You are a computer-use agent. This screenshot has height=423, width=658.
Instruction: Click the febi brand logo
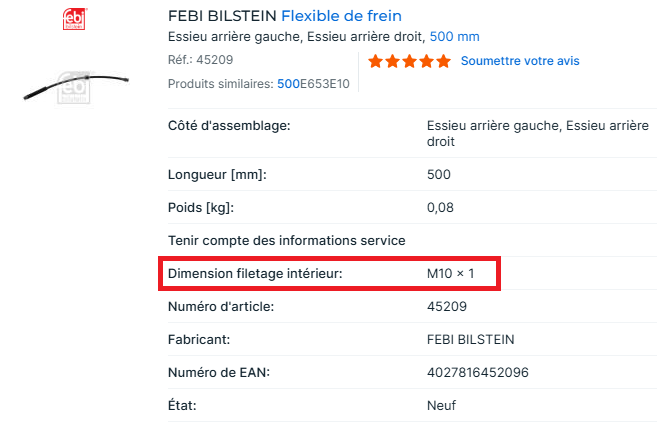point(73,18)
